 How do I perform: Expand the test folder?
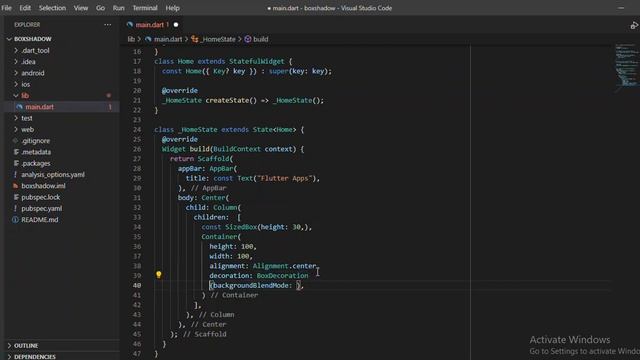pos(27,118)
